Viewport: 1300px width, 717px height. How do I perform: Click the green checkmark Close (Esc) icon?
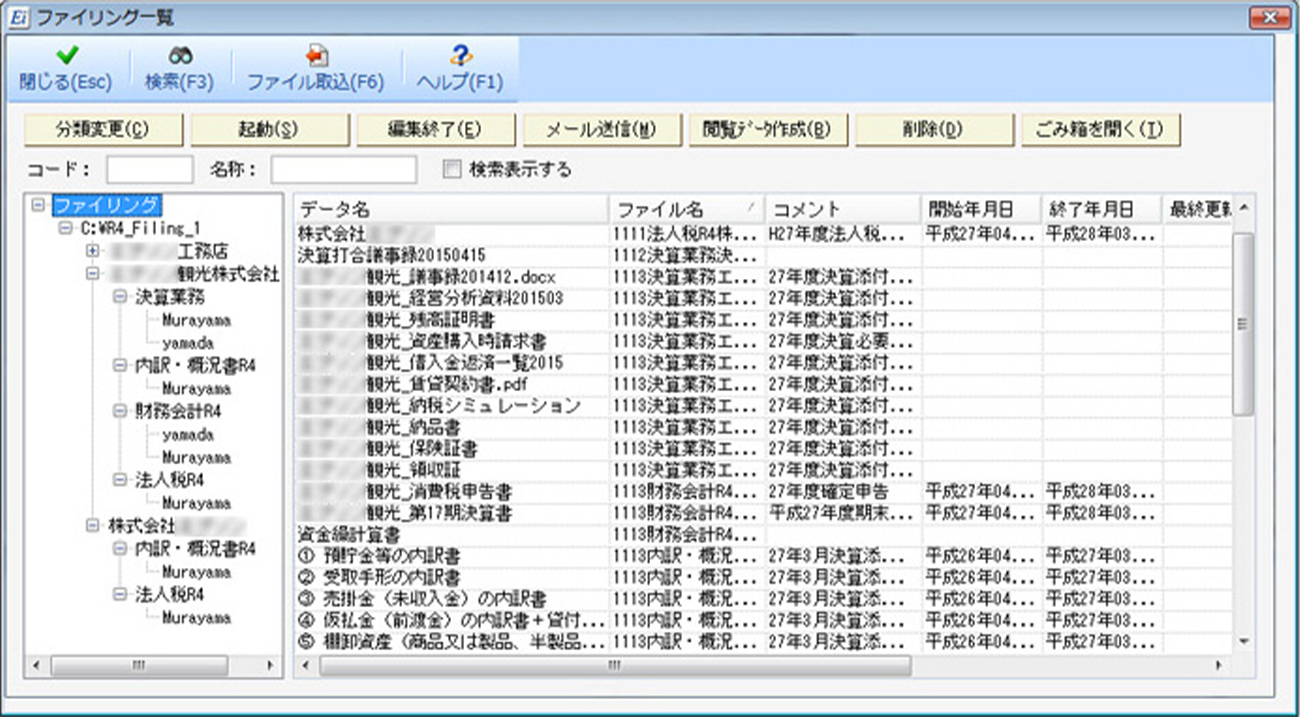tap(66, 56)
